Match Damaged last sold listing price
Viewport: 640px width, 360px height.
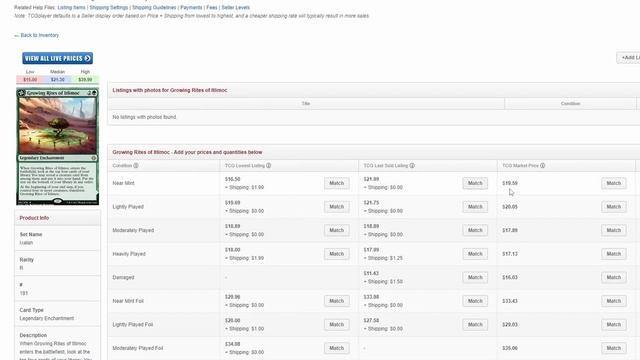(475, 278)
